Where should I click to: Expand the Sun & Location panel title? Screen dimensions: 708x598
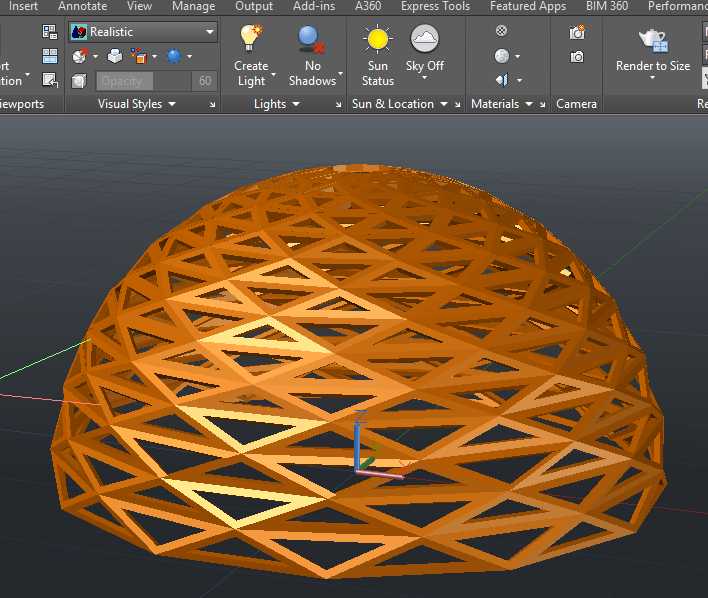tap(400, 104)
